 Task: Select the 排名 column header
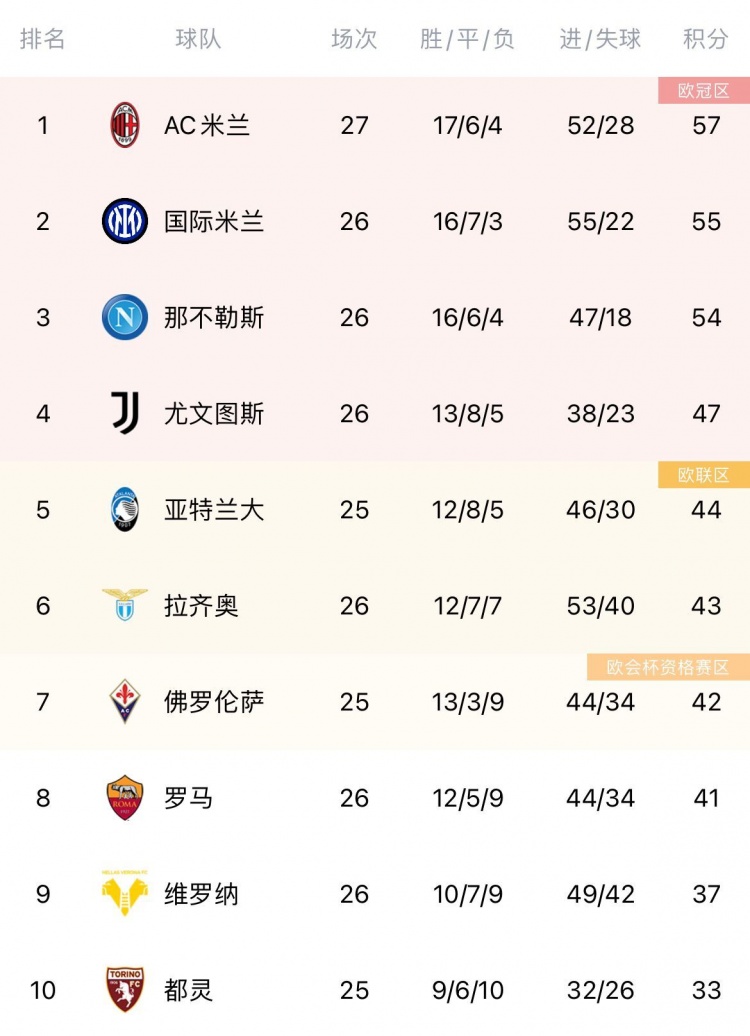click(x=42, y=39)
